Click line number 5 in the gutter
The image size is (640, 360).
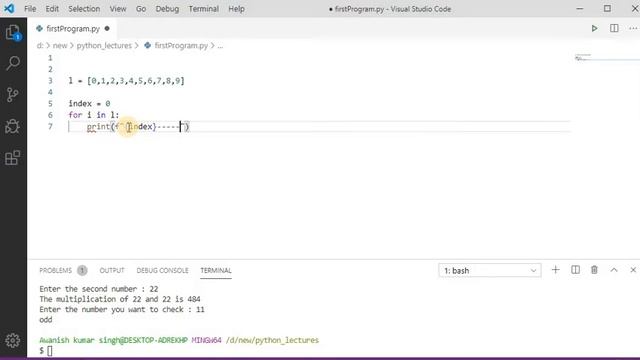point(50,104)
